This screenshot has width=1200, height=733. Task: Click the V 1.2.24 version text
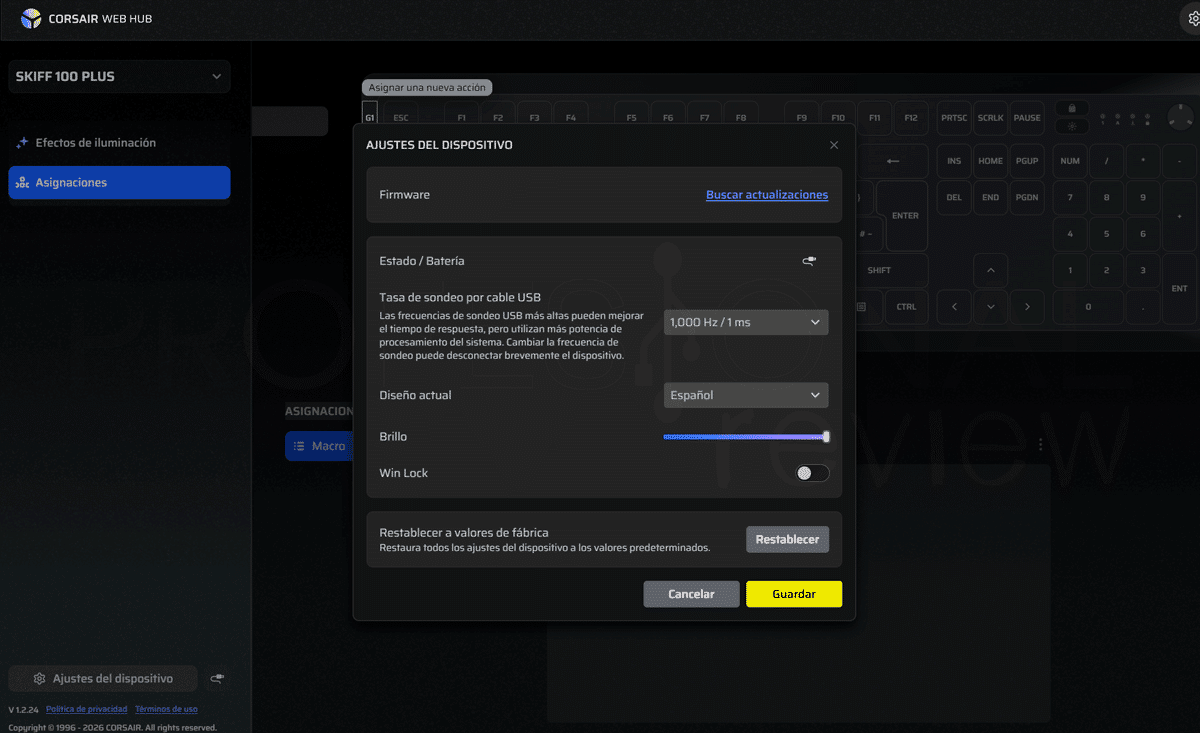(x=23, y=709)
